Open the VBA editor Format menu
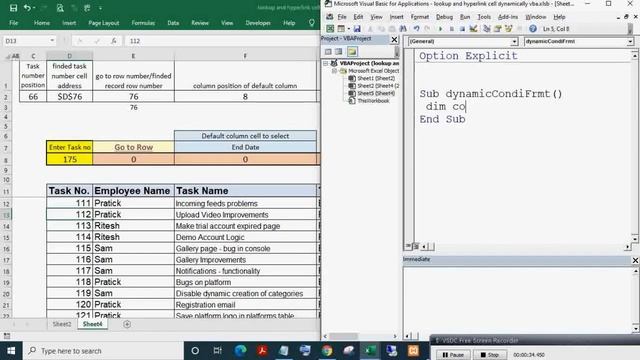The width and height of the screenshot is (640, 360). (x=420, y=17)
